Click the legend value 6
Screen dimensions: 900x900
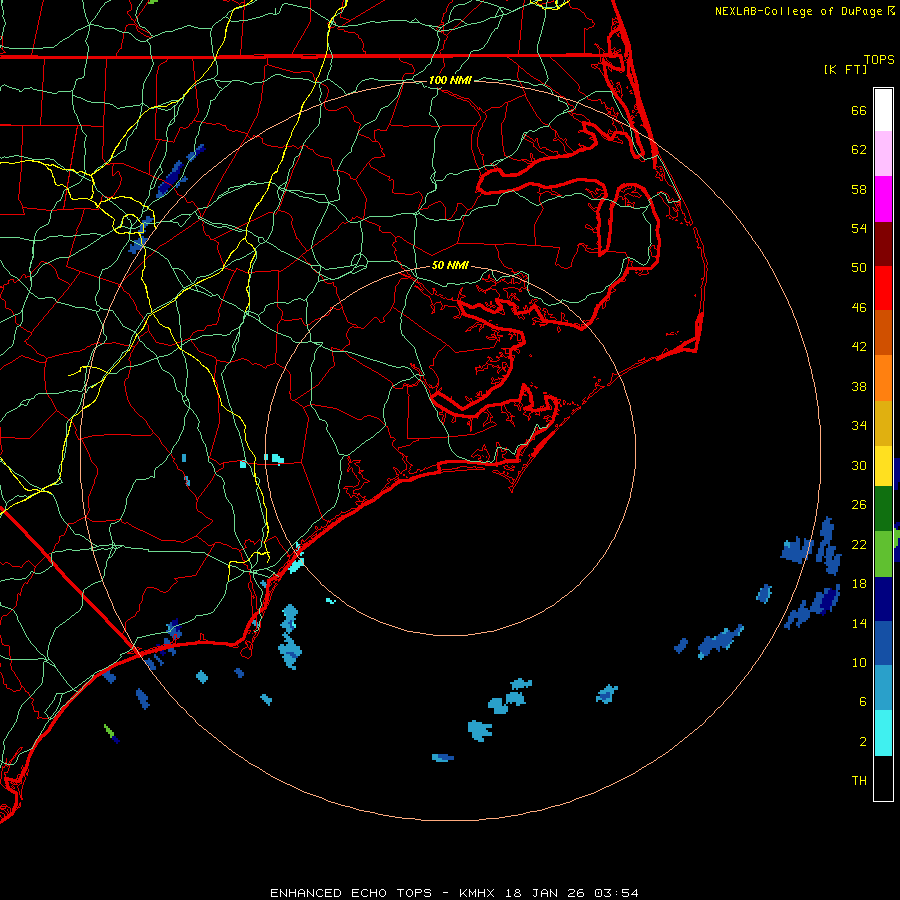click(863, 702)
